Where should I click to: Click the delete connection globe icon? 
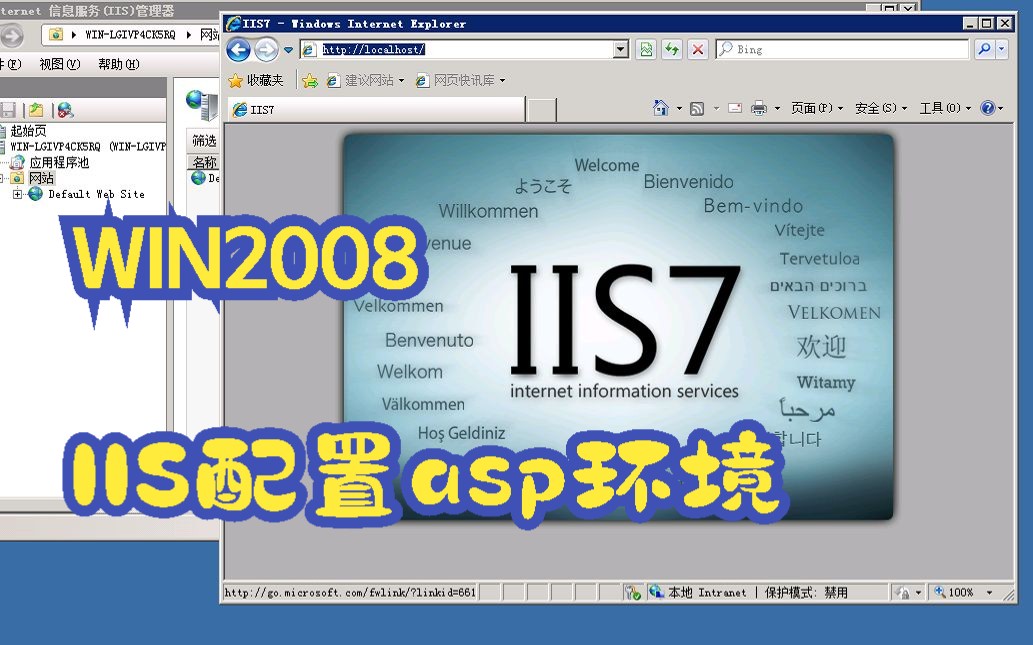65,110
